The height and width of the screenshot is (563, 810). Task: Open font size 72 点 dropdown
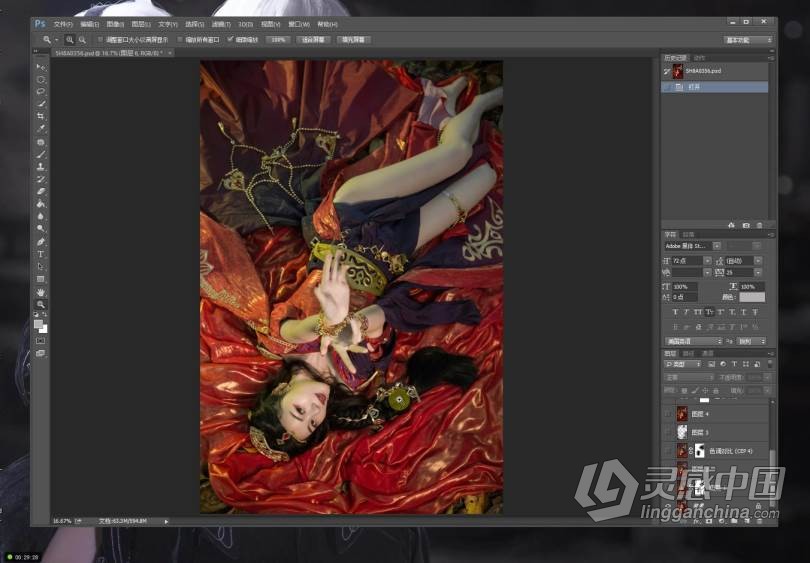707,261
